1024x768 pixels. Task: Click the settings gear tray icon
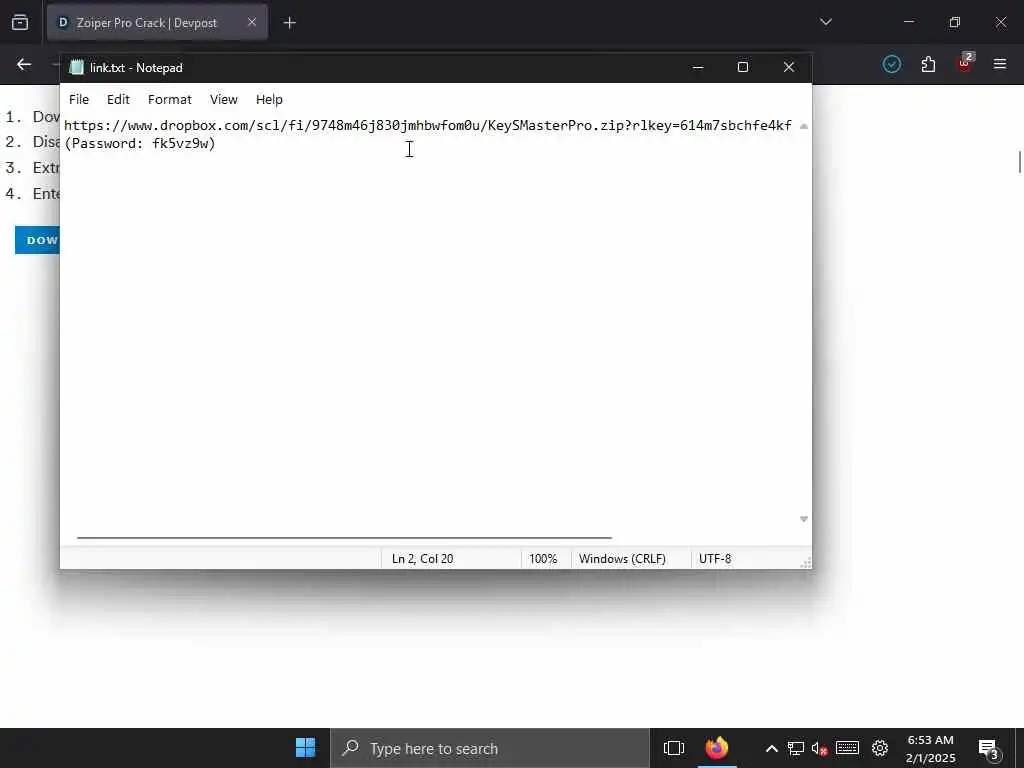click(880, 748)
